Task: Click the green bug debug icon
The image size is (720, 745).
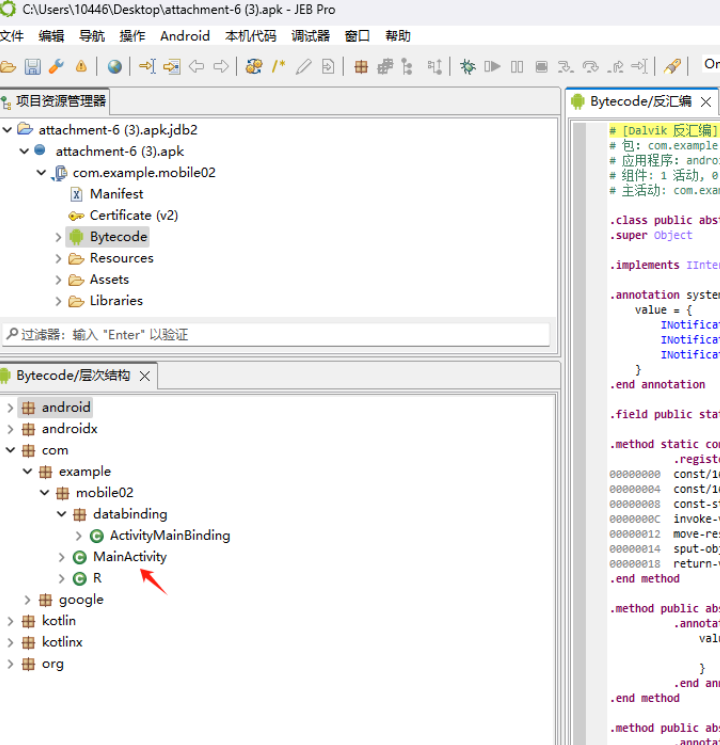Action: pos(467,67)
